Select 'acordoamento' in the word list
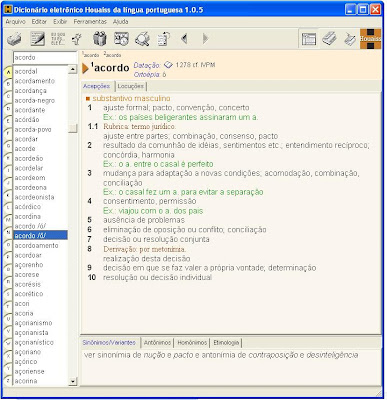The height and width of the screenshot is (400, 387). pyautogui.click(x=36, y=245)
